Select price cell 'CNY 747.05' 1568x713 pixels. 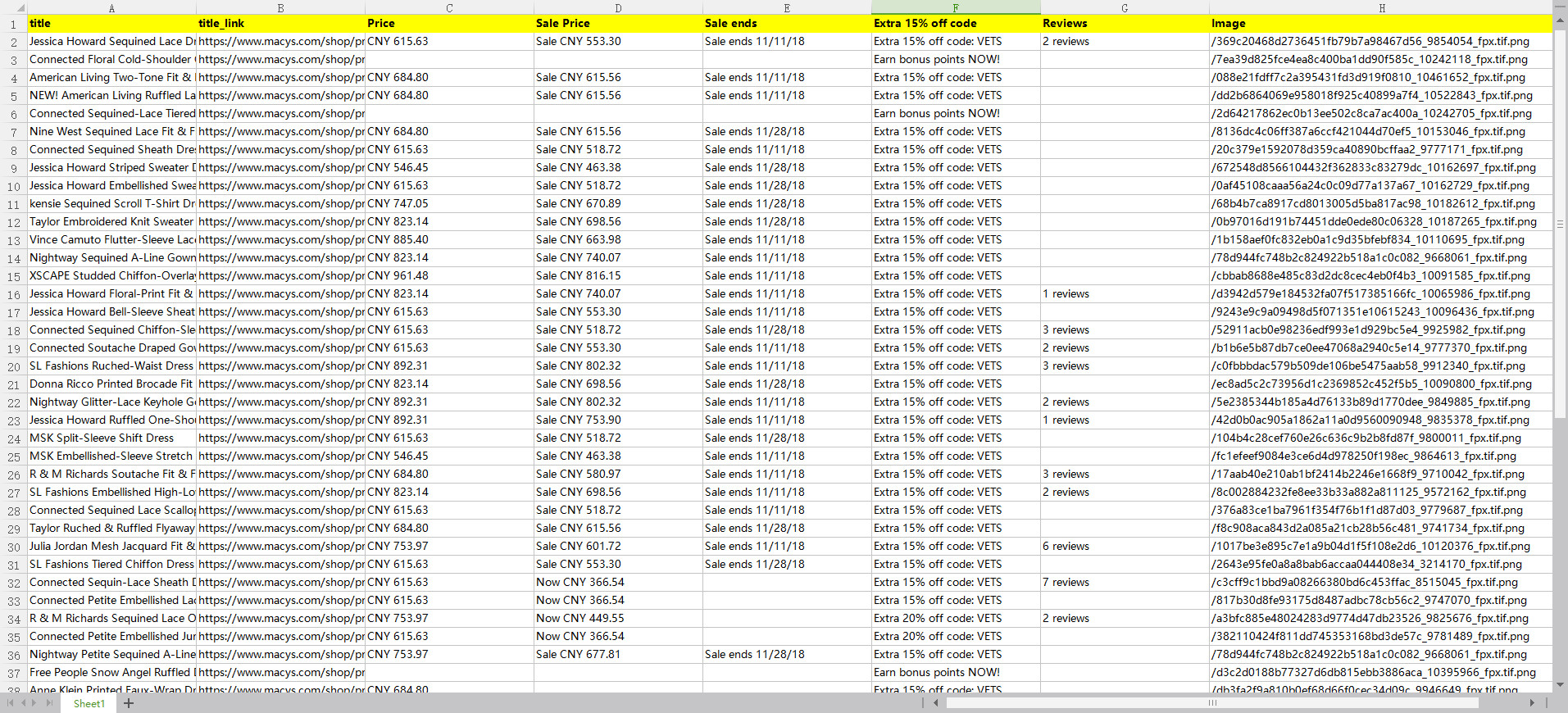click(449, 204)
